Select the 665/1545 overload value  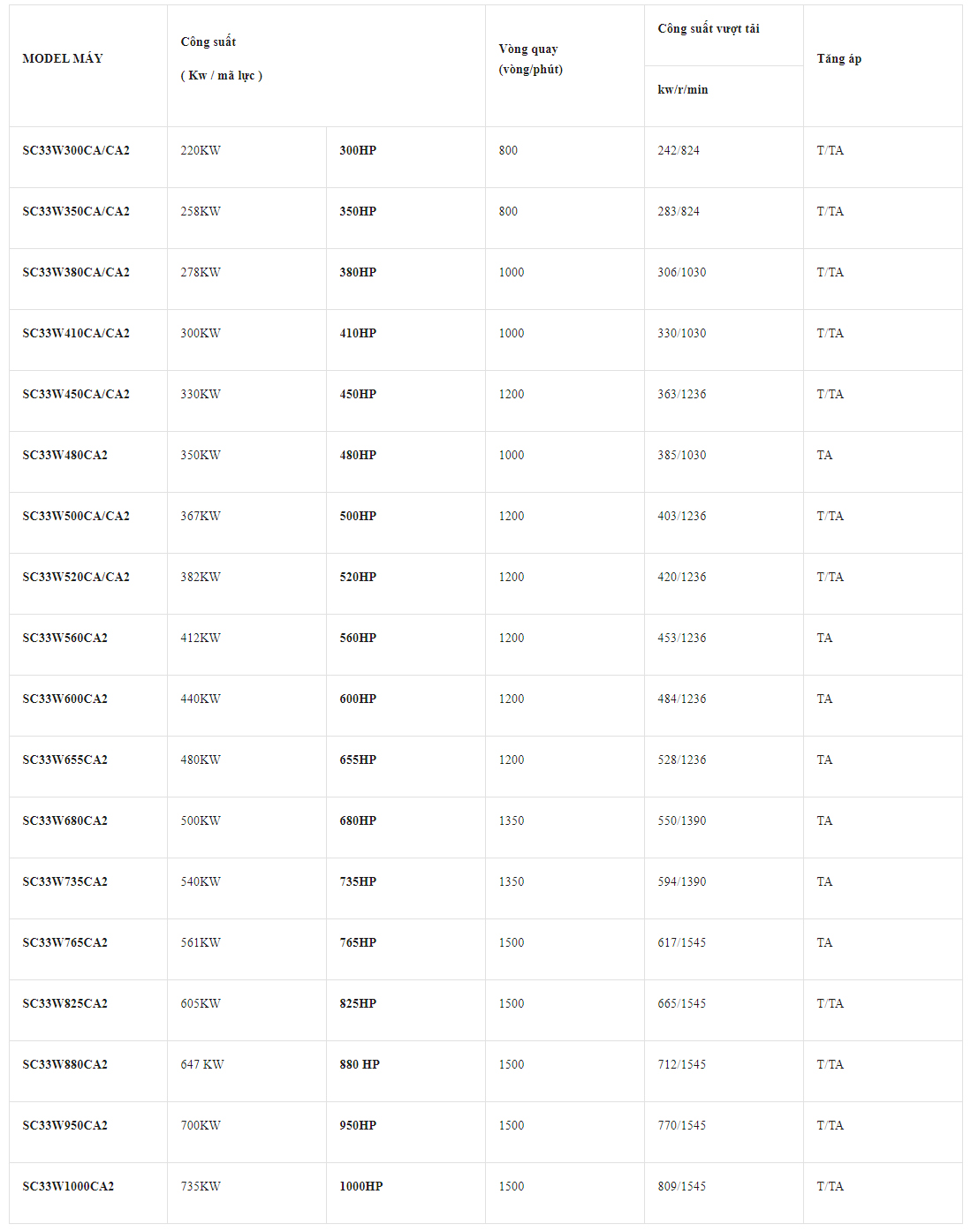[x=682, y=1003]
